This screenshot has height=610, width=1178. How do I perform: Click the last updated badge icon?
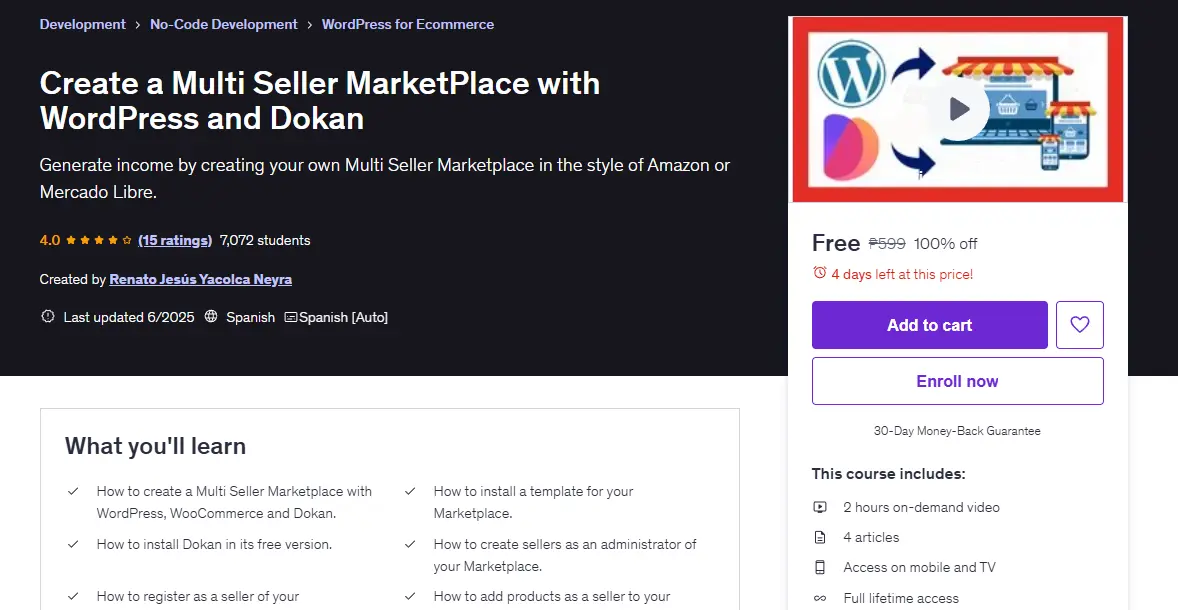click(48, 317)
